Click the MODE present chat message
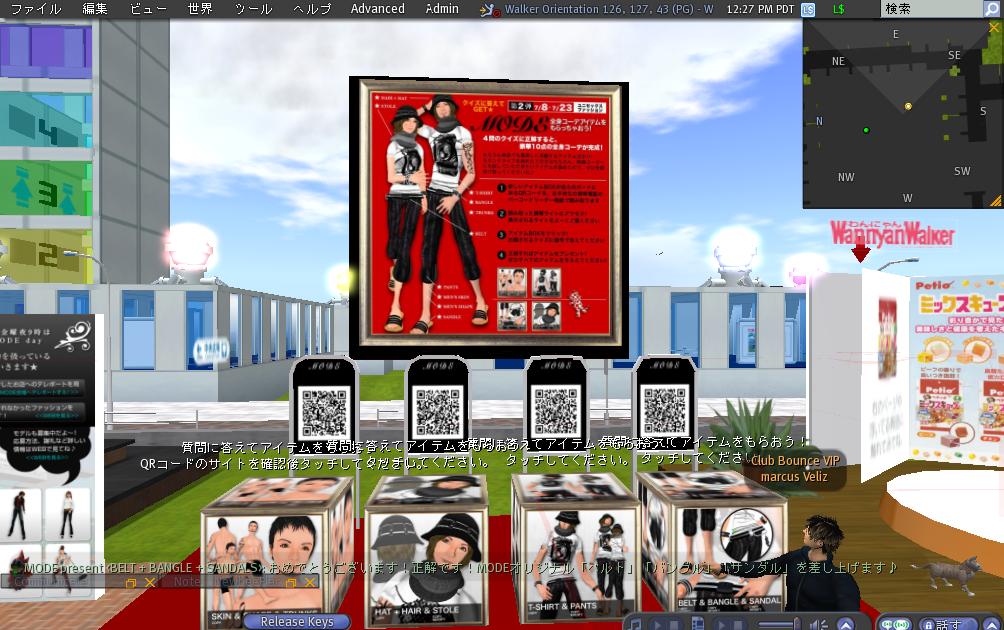This screenshot has height=630, width=1004. coord(460,567)
